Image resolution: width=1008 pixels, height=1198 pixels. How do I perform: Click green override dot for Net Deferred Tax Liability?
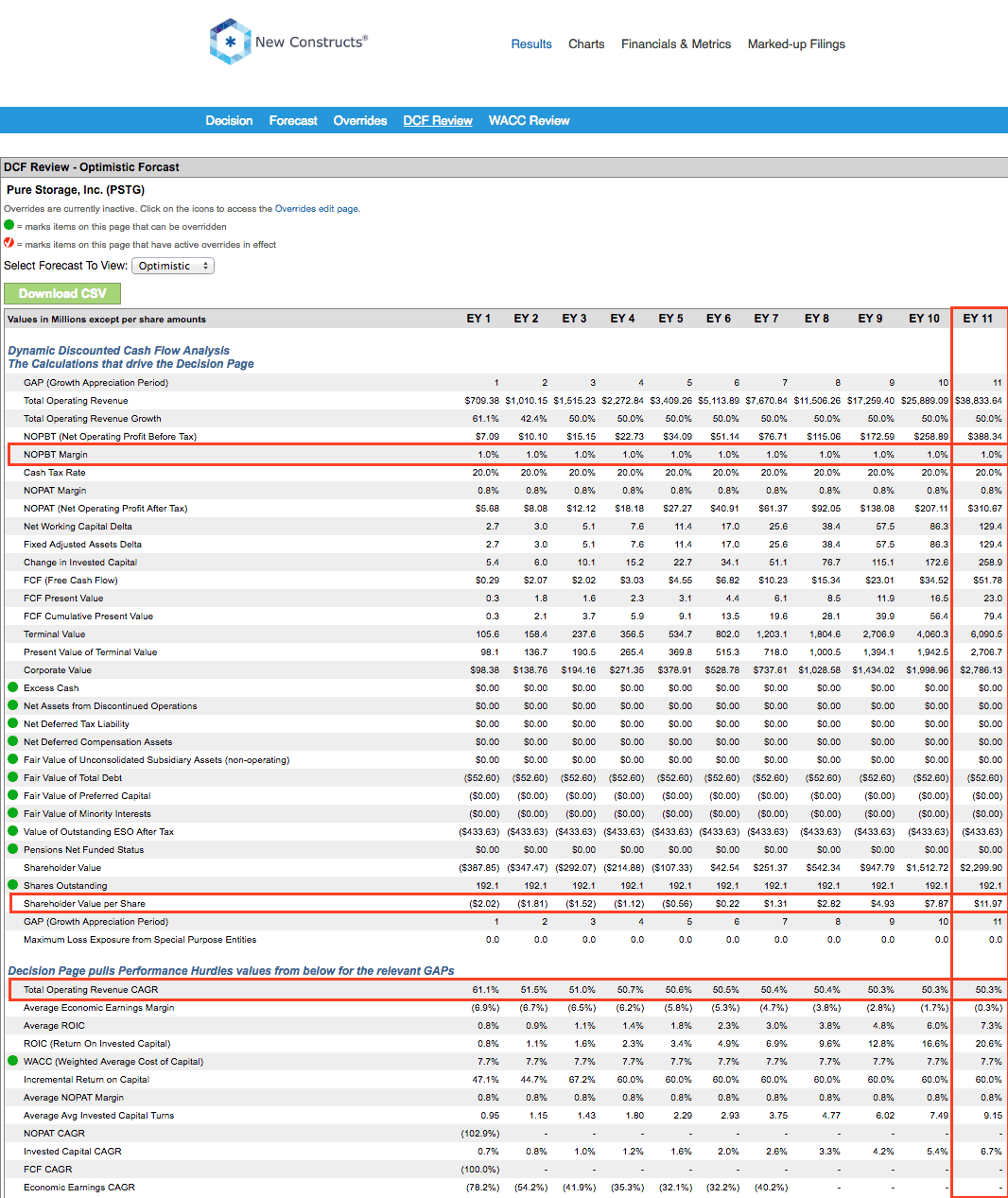(x=13, y=723)
